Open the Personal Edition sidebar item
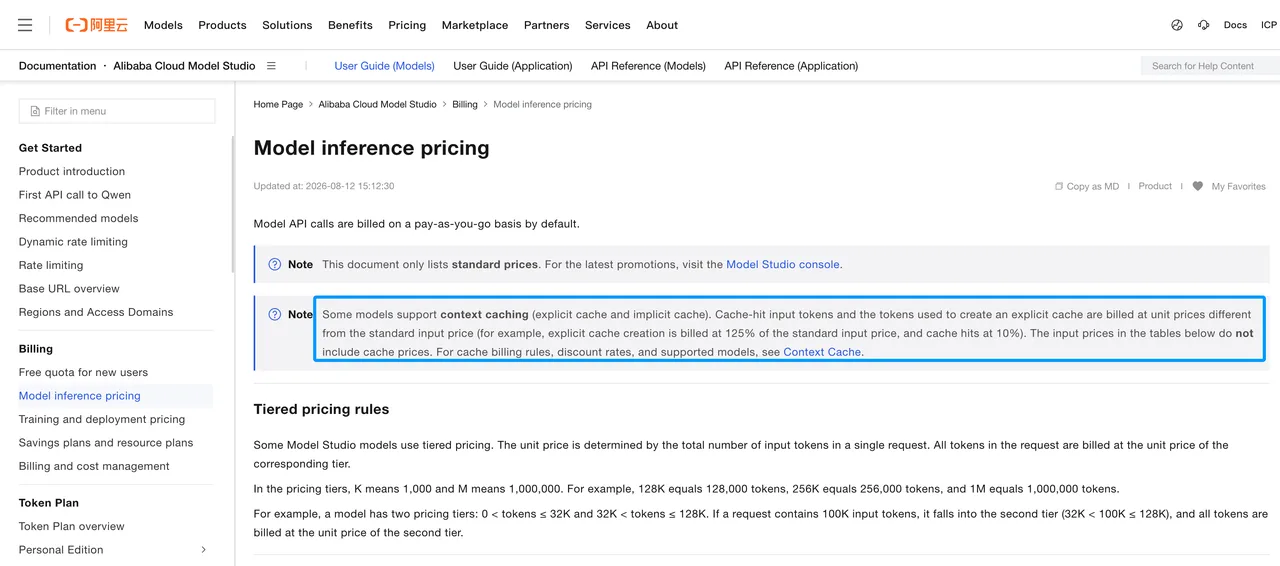1280x566 pixels. click(61, 550)
